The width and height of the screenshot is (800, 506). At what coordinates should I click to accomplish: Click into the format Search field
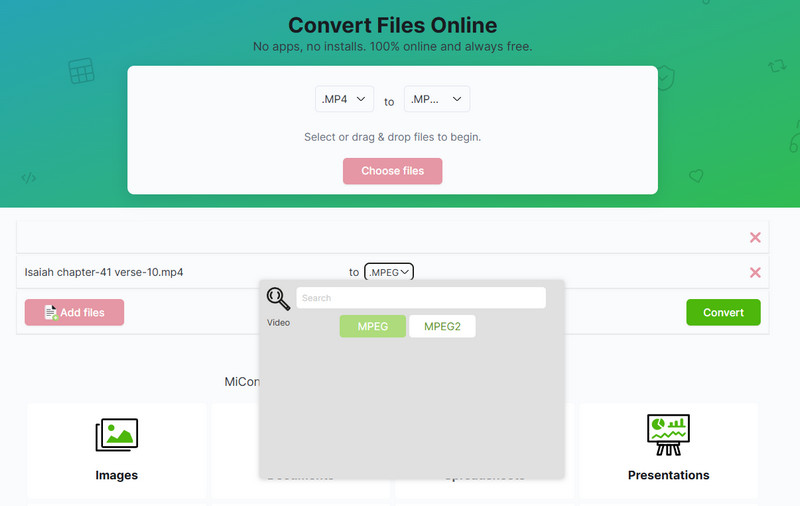[421, 298]
